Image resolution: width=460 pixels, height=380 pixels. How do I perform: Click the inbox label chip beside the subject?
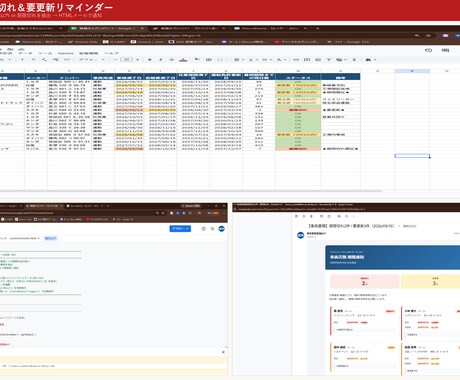[x=410, y=226]
